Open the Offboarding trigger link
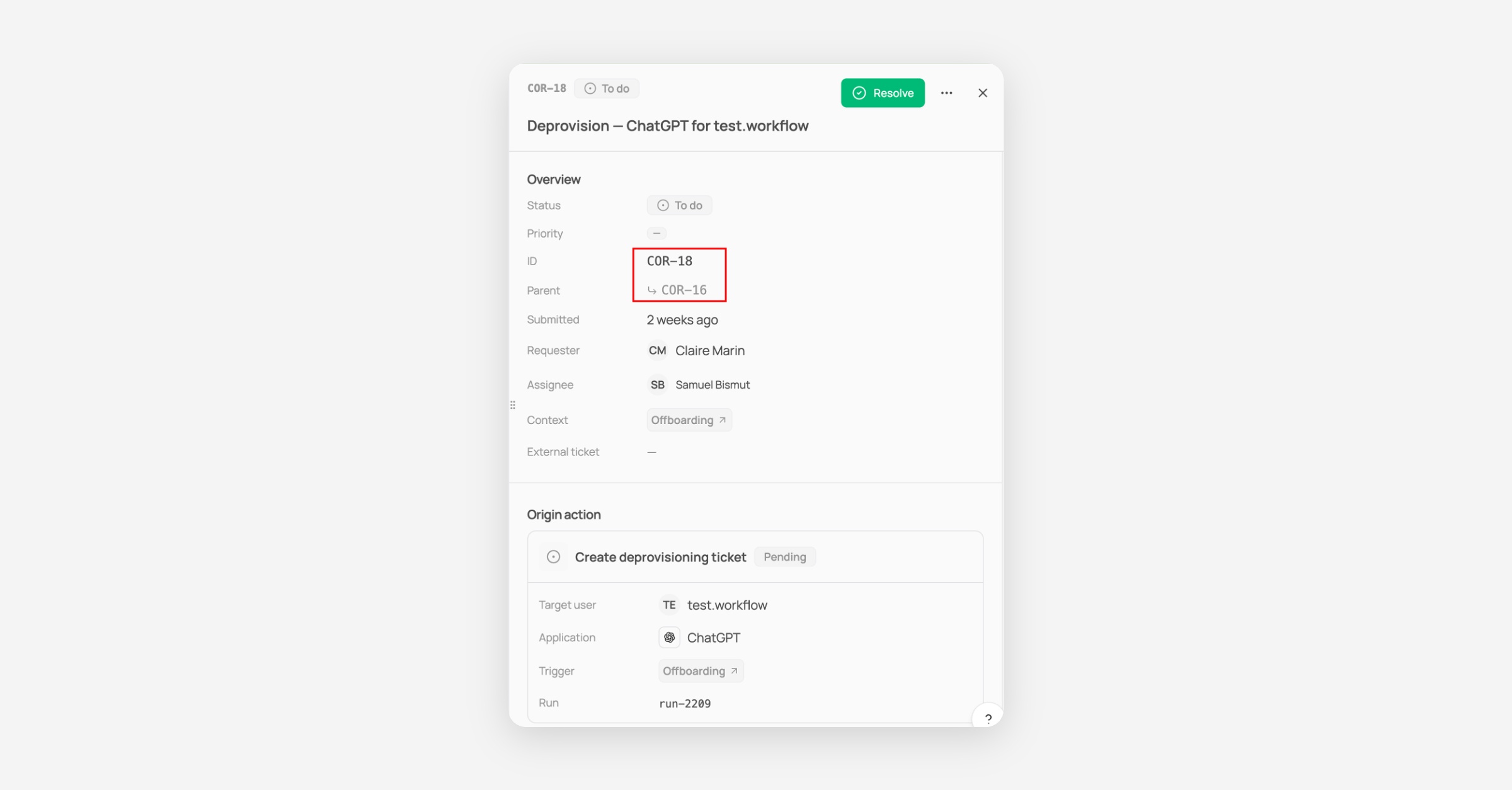 [701, 671]
